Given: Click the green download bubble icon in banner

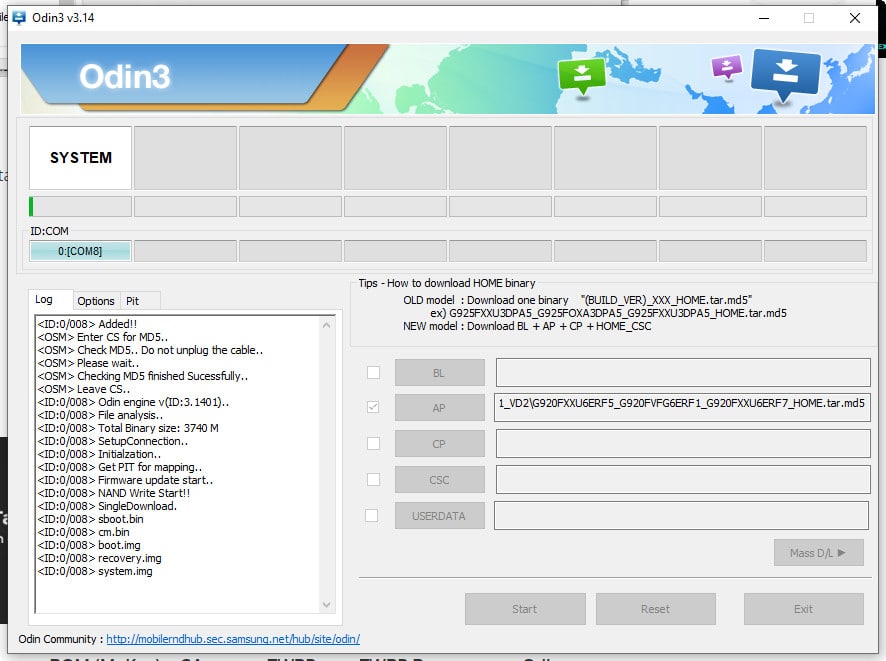Looking at the screenshot, I should click(x=581, y=76).
